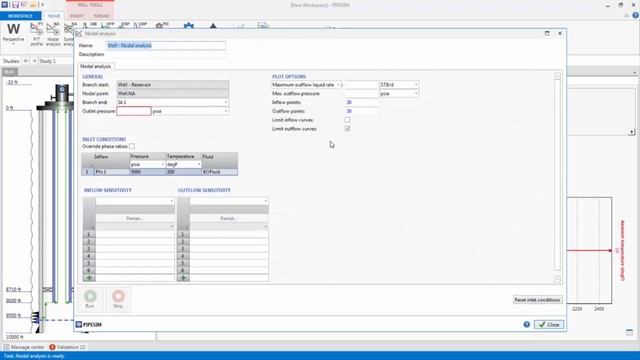The image size is (640, 360).
Task: Click the PIPESIM app icon in title bar
Action: coord(4,5)
